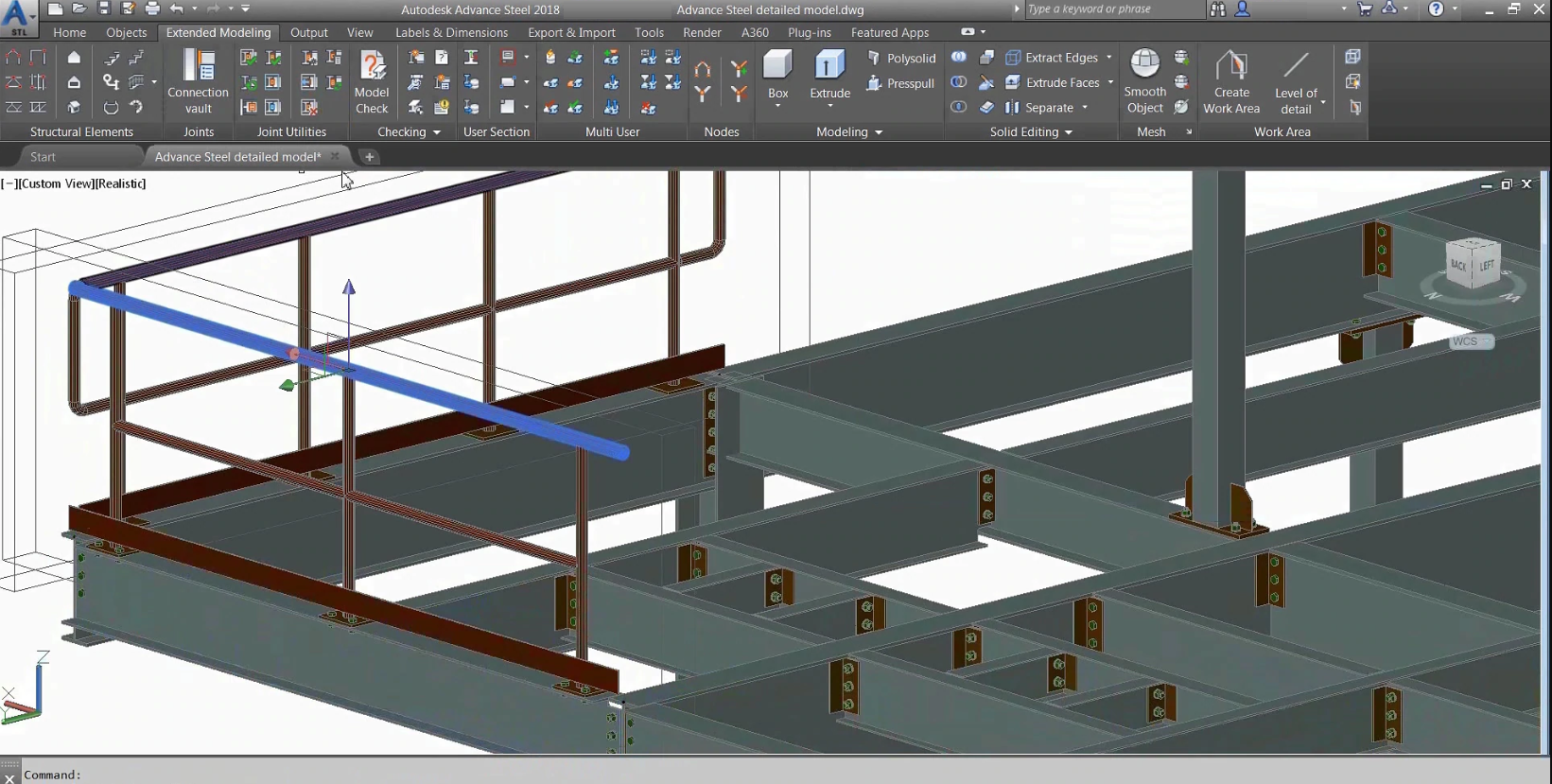Expand the Checking panel dropdown
The width and height of the screenshot is (1552, 784).
pos(437,132)
